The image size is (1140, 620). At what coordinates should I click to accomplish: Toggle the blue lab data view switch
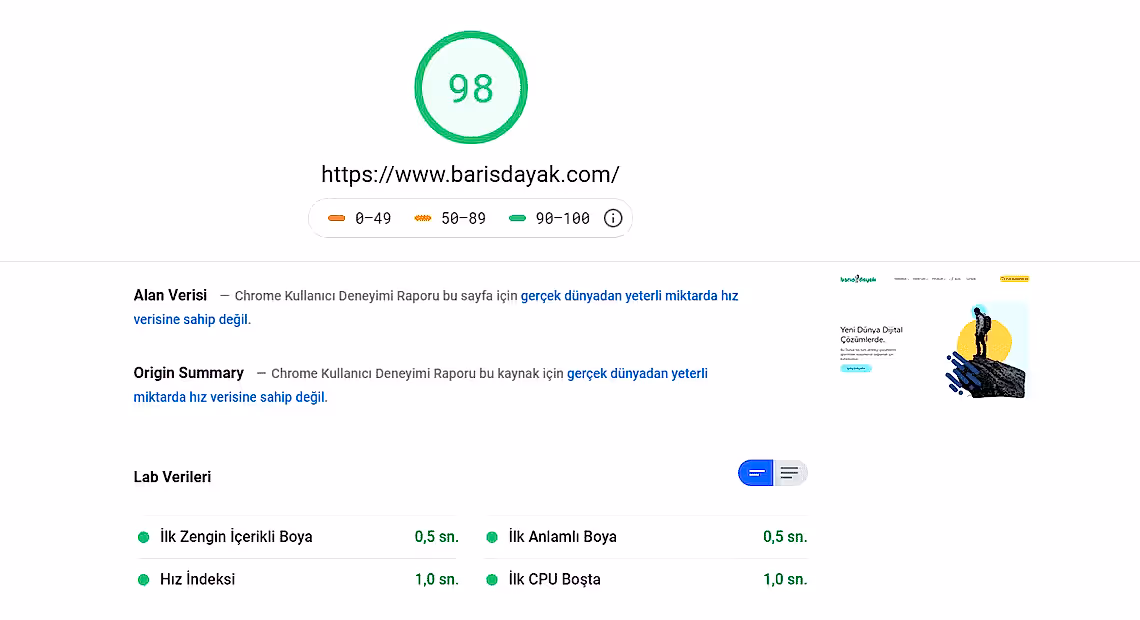[x=757, y=472]
